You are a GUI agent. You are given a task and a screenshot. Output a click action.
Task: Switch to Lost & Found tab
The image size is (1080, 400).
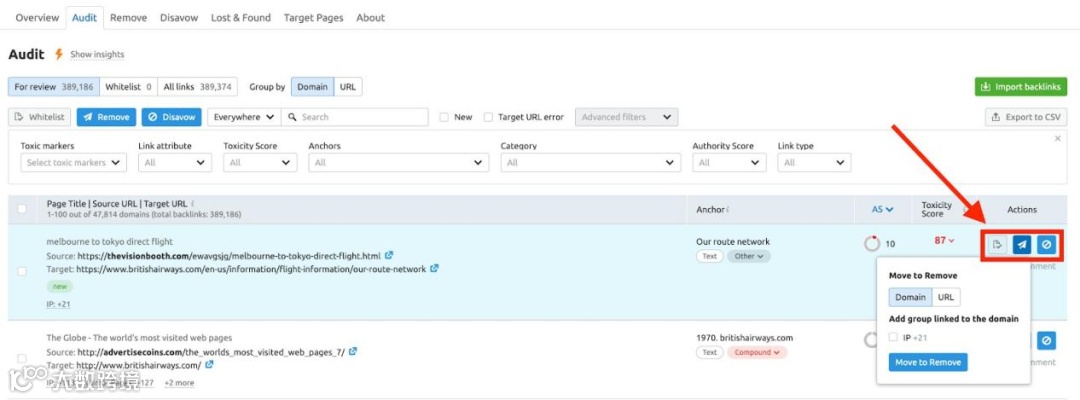tap(241, 18)
